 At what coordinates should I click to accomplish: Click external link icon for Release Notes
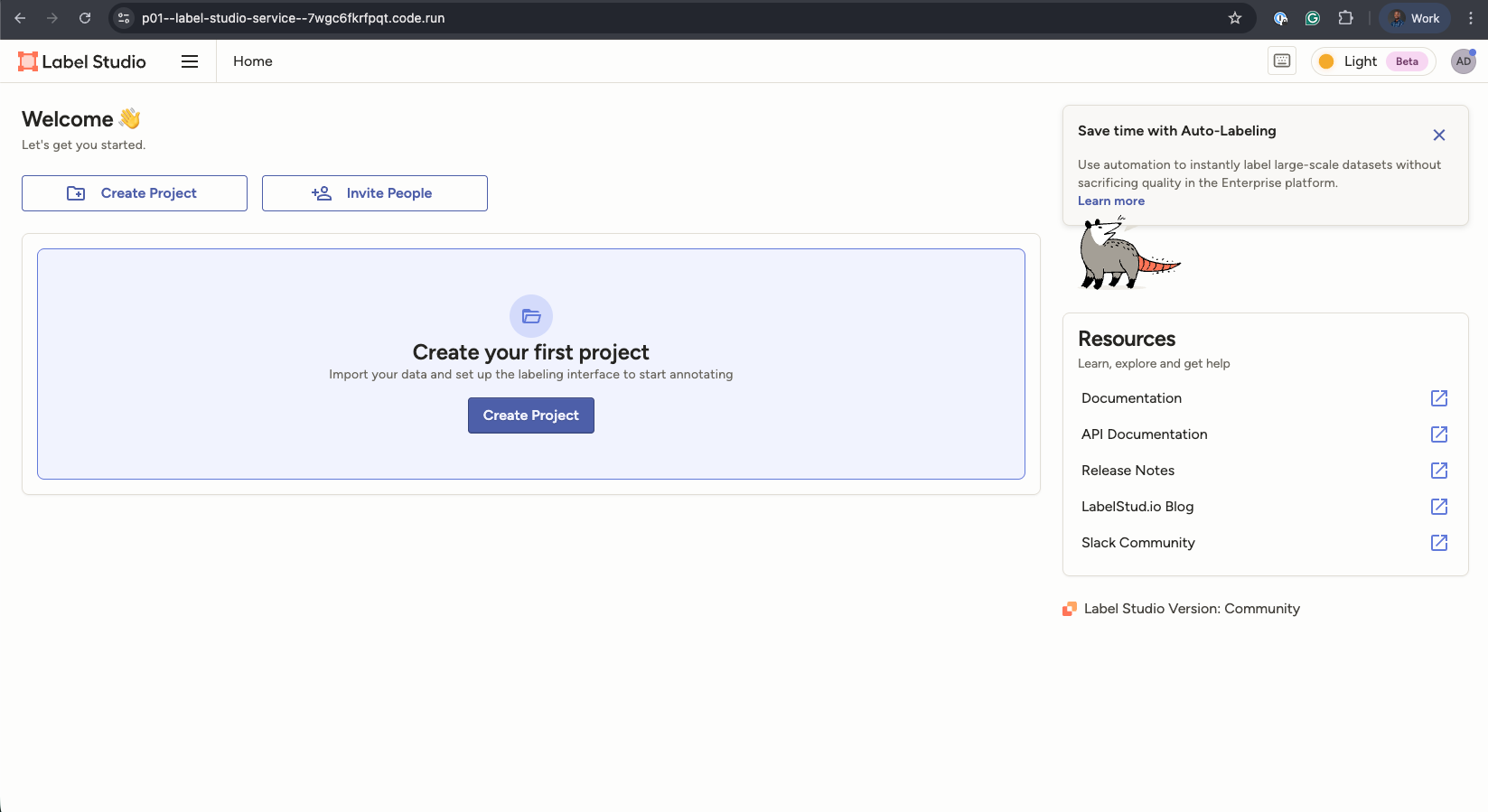click(1439, 471)
